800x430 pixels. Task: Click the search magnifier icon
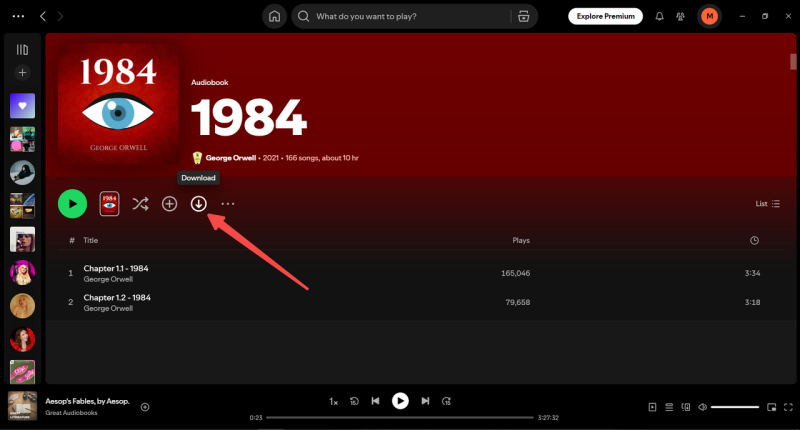[x=304, y=16]
